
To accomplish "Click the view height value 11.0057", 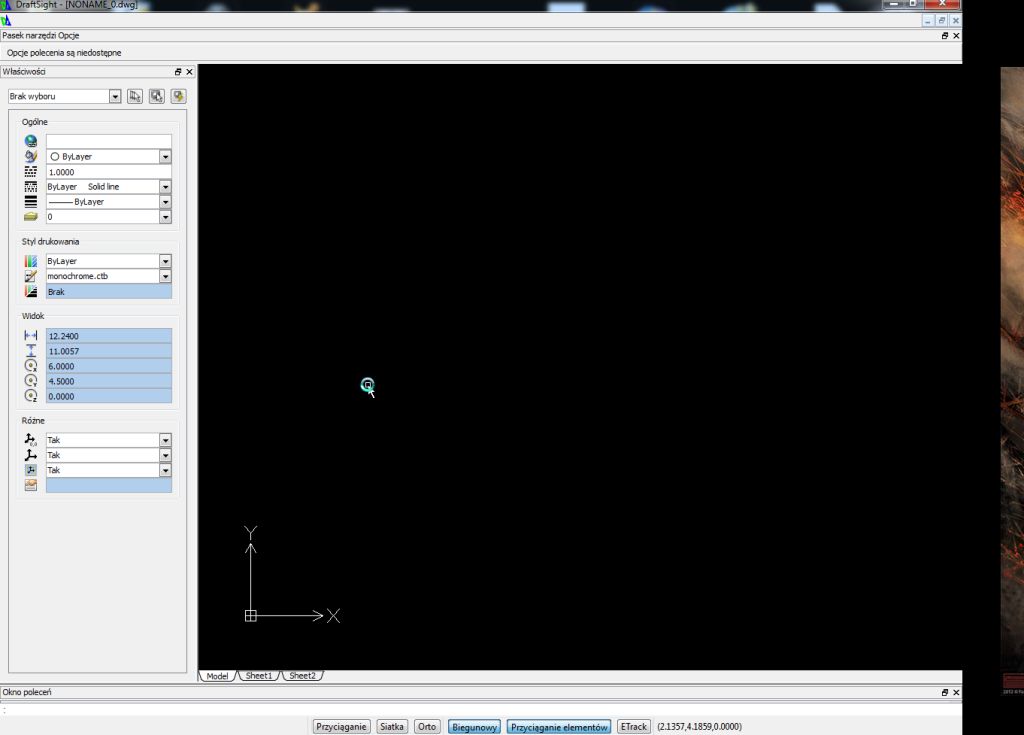I will tap(109, 351).
